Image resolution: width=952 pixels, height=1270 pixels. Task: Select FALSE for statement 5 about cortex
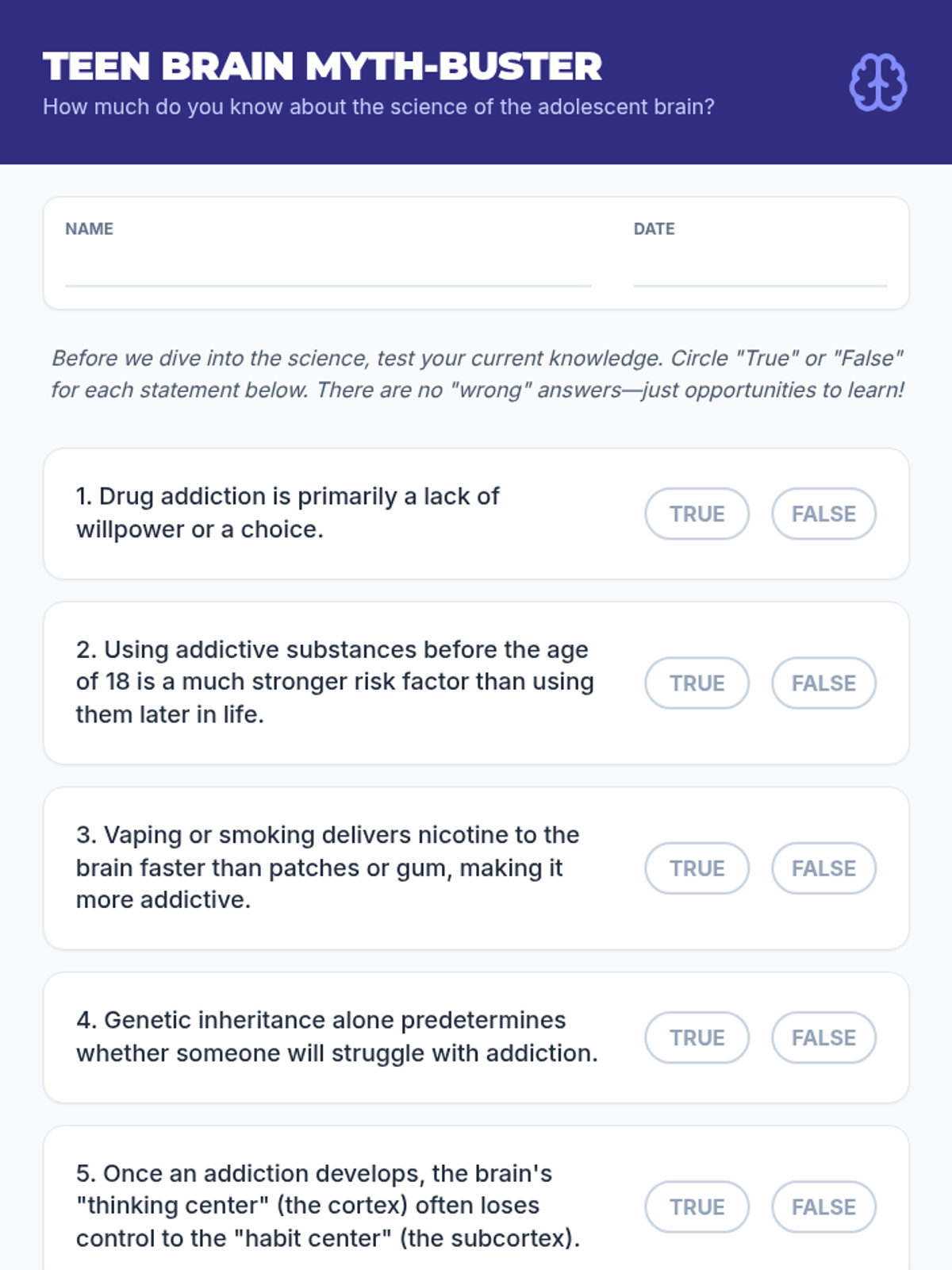pos(823,1206)
